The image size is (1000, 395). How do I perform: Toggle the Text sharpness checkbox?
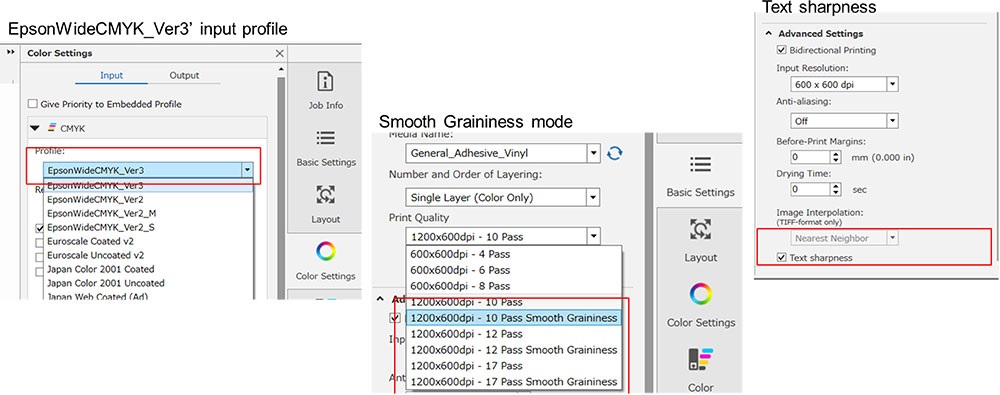point(782,258)
